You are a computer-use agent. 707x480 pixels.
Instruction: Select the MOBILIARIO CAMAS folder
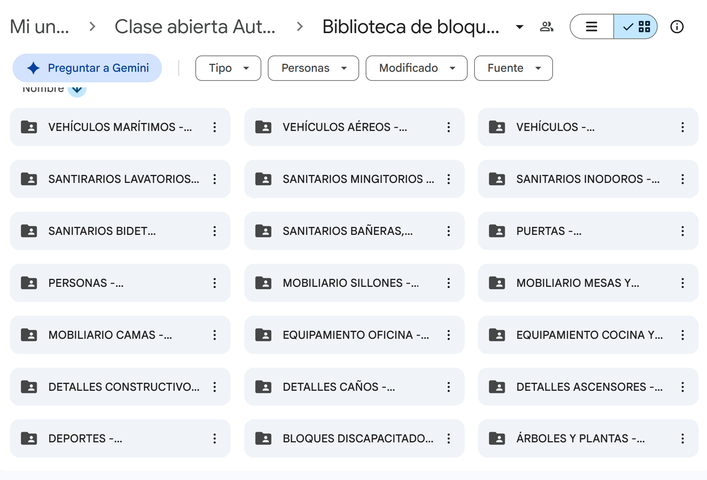click(120, 335)
